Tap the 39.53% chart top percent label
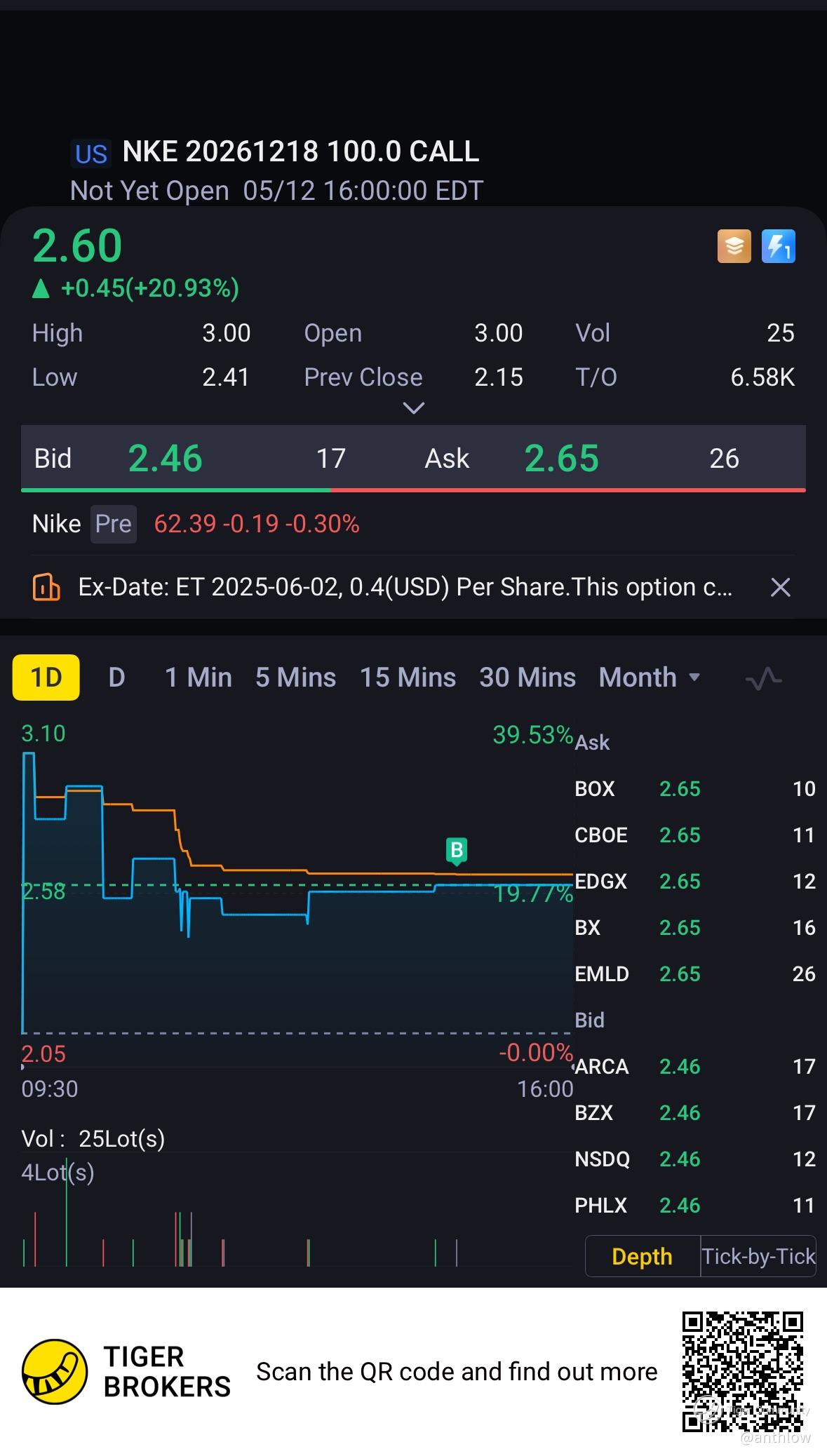Screen dimensions: 827x1456 tap(533, 735)
